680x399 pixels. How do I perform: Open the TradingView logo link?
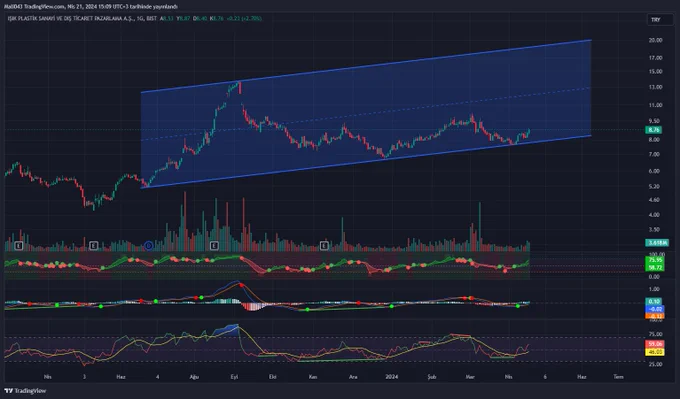click(x=25, y=391)
